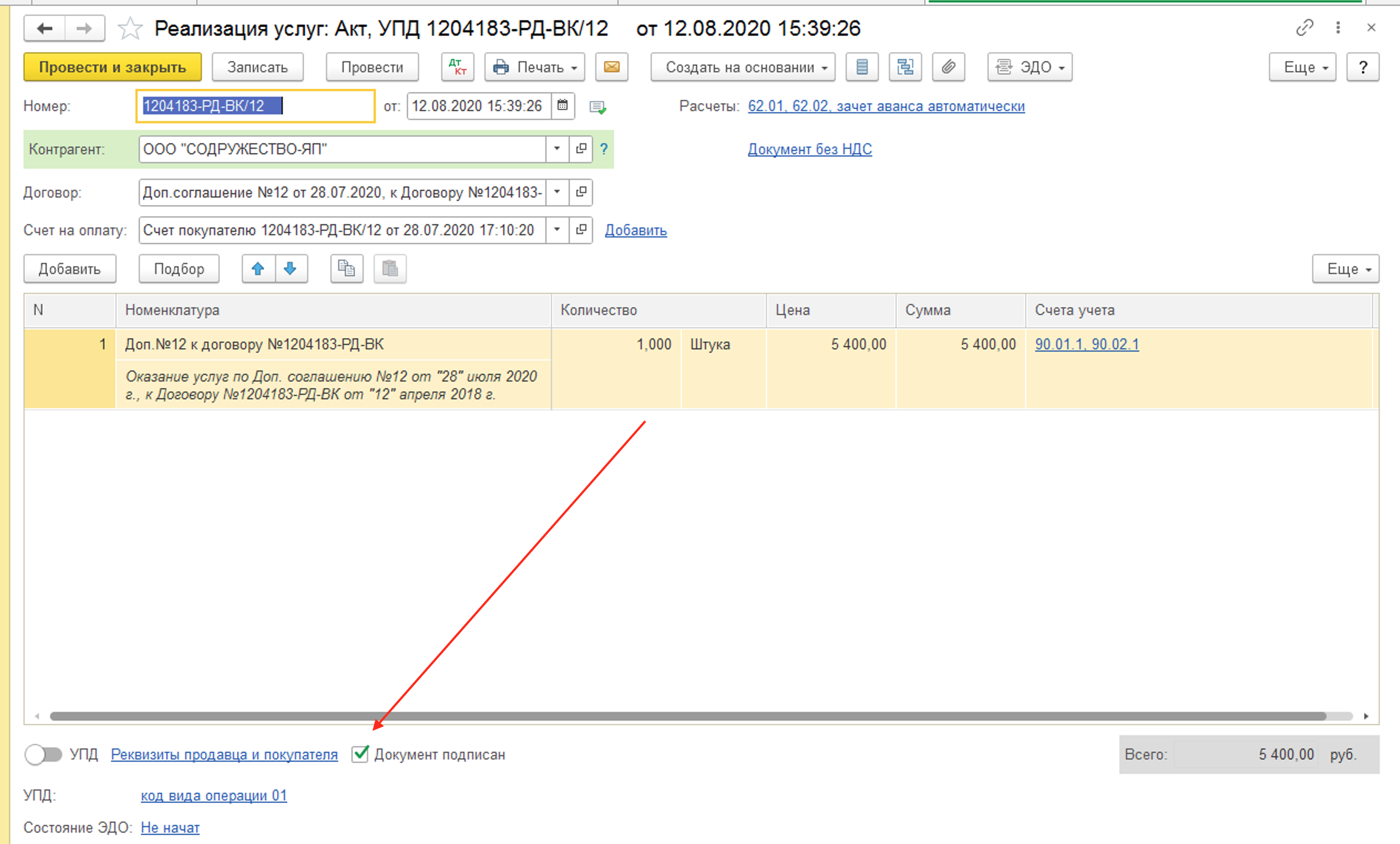Viewport: 1400px width, 844px height.
Task: Open calendar picker next to date
Action: [563, 106]
